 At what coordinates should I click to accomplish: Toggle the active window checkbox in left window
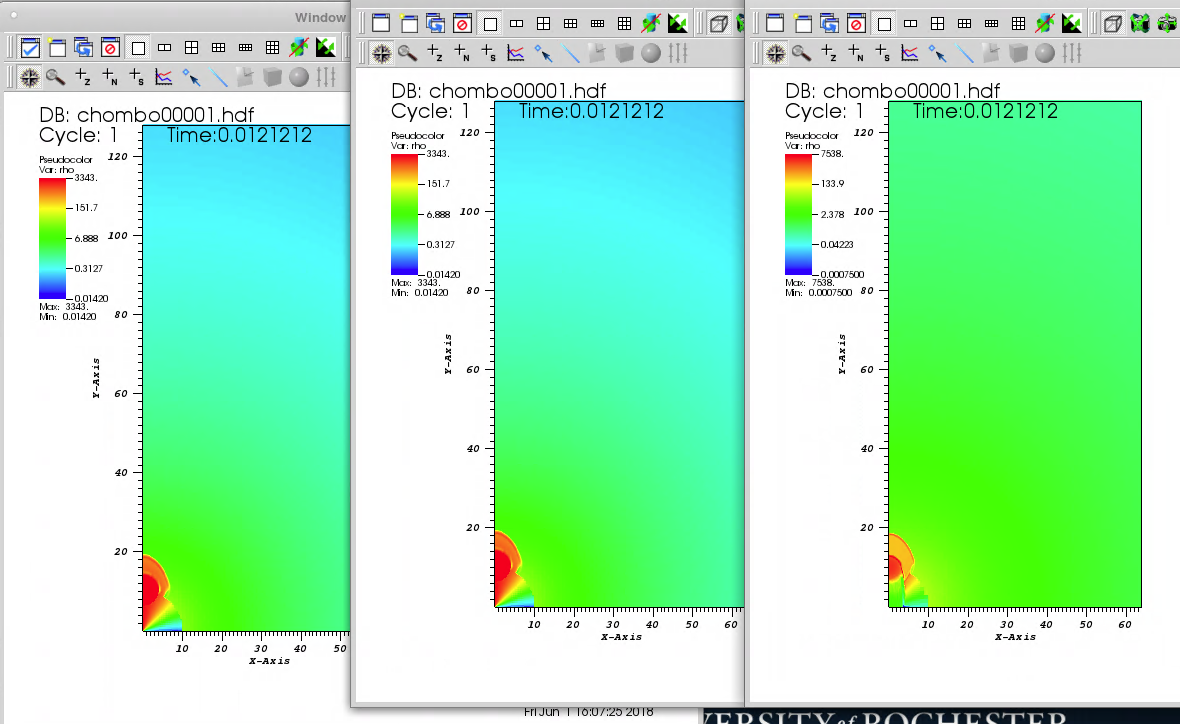30,48
